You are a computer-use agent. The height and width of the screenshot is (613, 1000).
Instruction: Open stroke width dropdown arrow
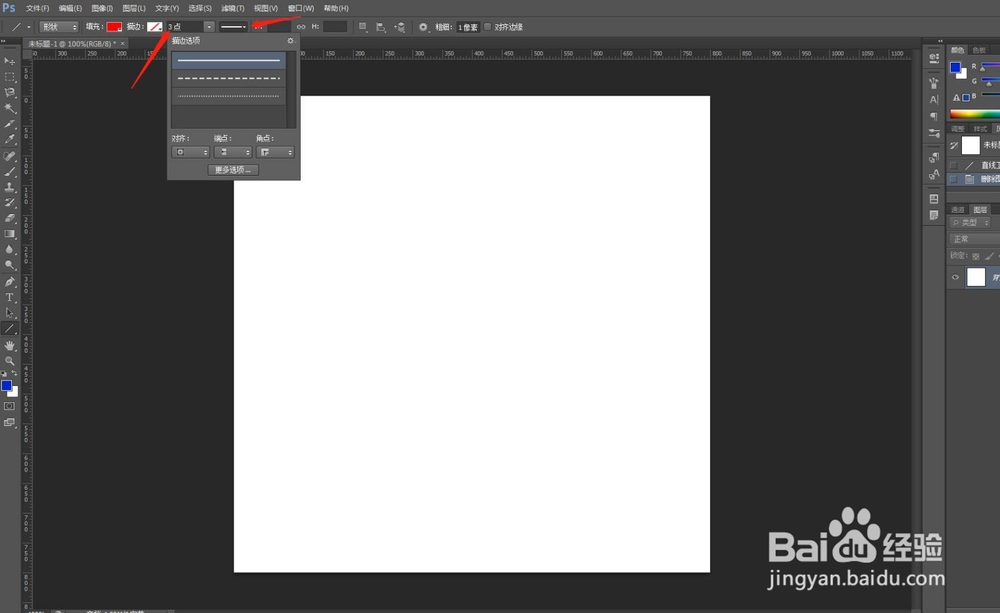(x=209, y=27)
